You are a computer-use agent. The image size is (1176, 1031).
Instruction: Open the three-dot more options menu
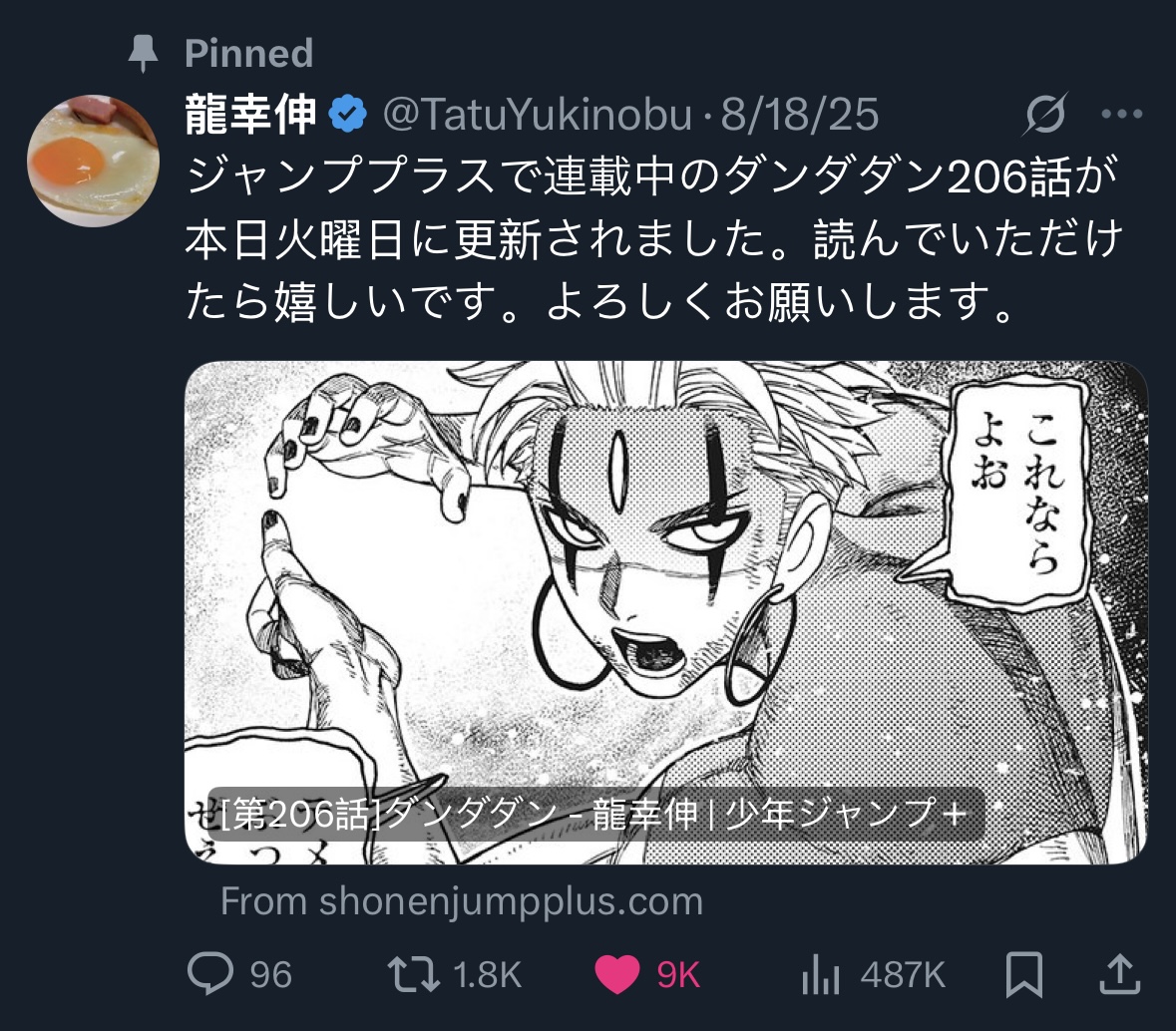point(1122,114)
